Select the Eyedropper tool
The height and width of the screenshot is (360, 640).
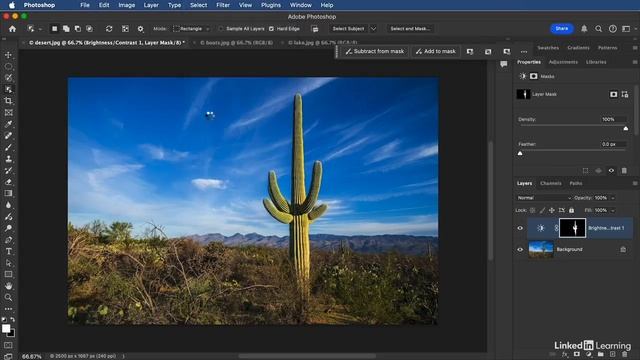(x=8, y=124)
